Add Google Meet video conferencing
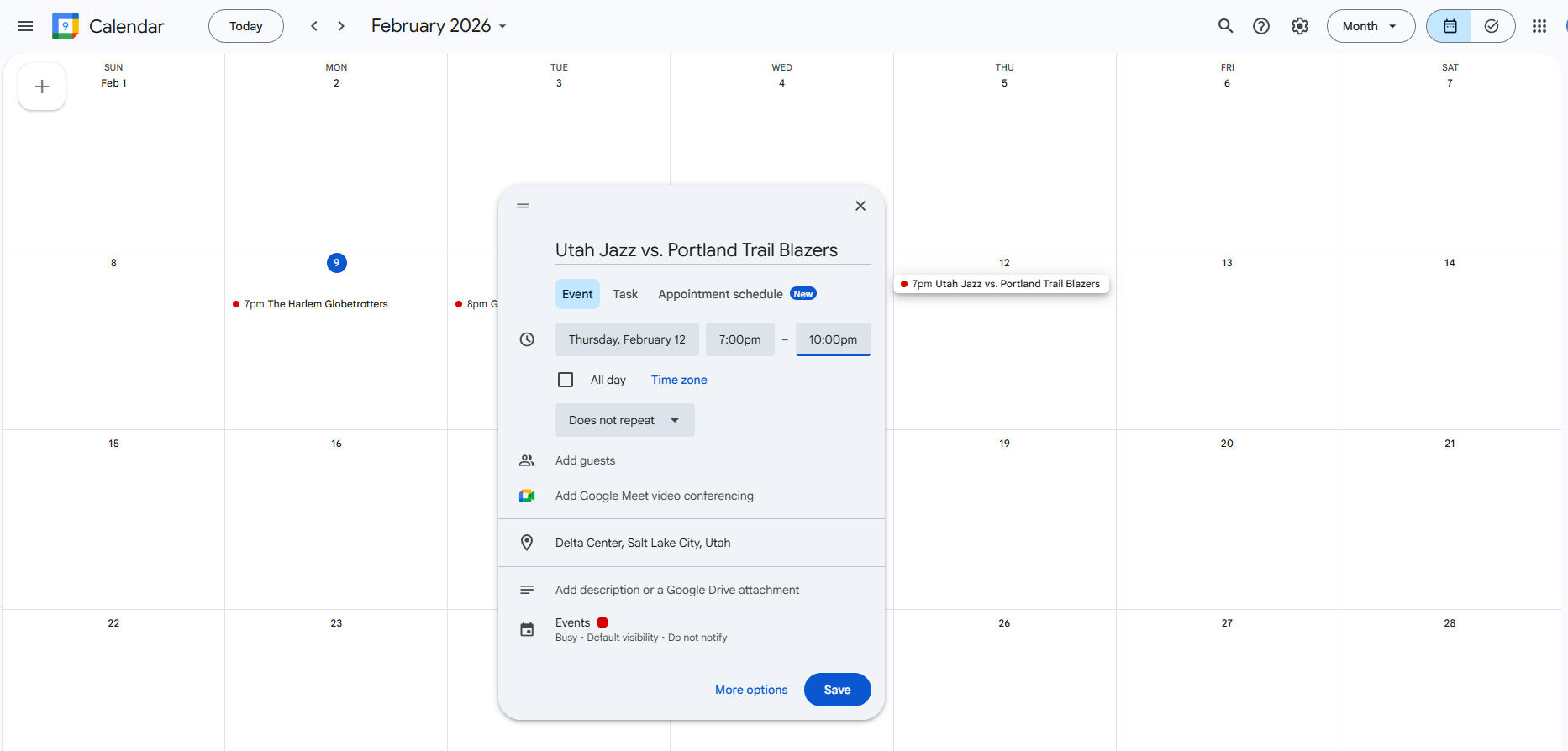This screenshot has height=751, width=1568. coord(655,496)
